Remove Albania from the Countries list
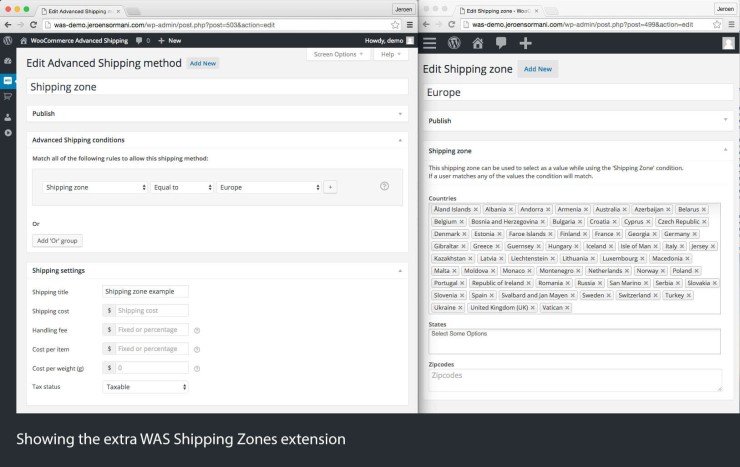 point(511,209)
